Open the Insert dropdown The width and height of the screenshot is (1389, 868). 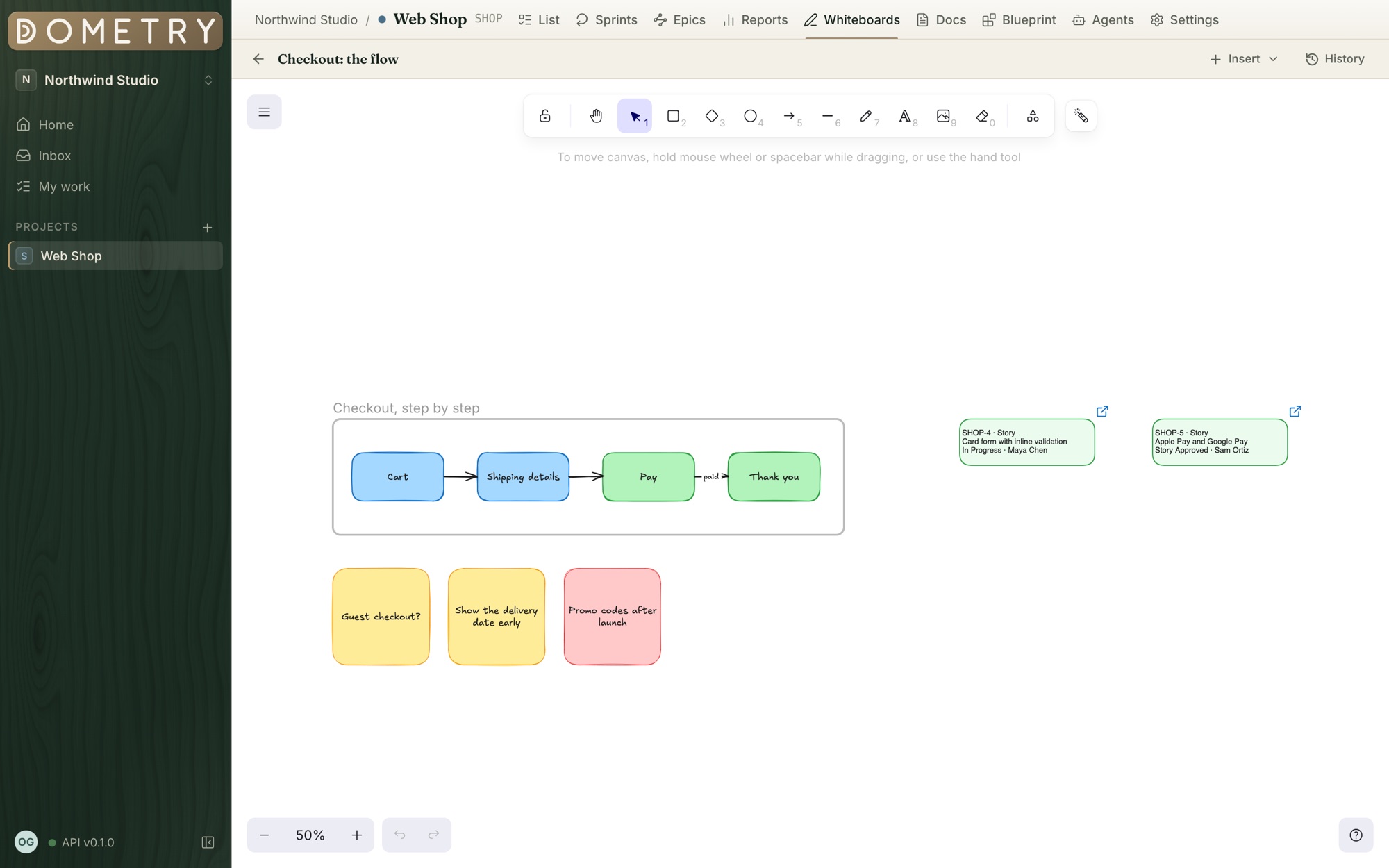[x=1244, y=59]
